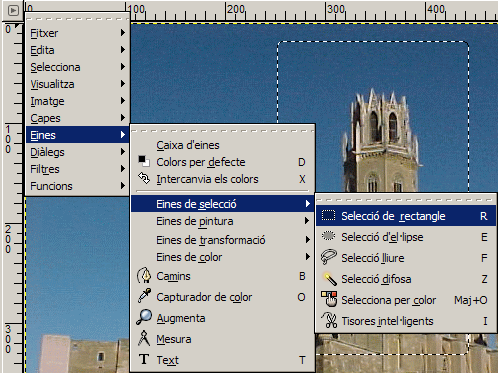Click the Capturador de color eyedropper icon
Viewport: 498px width, 373px height.
point(144,296)
